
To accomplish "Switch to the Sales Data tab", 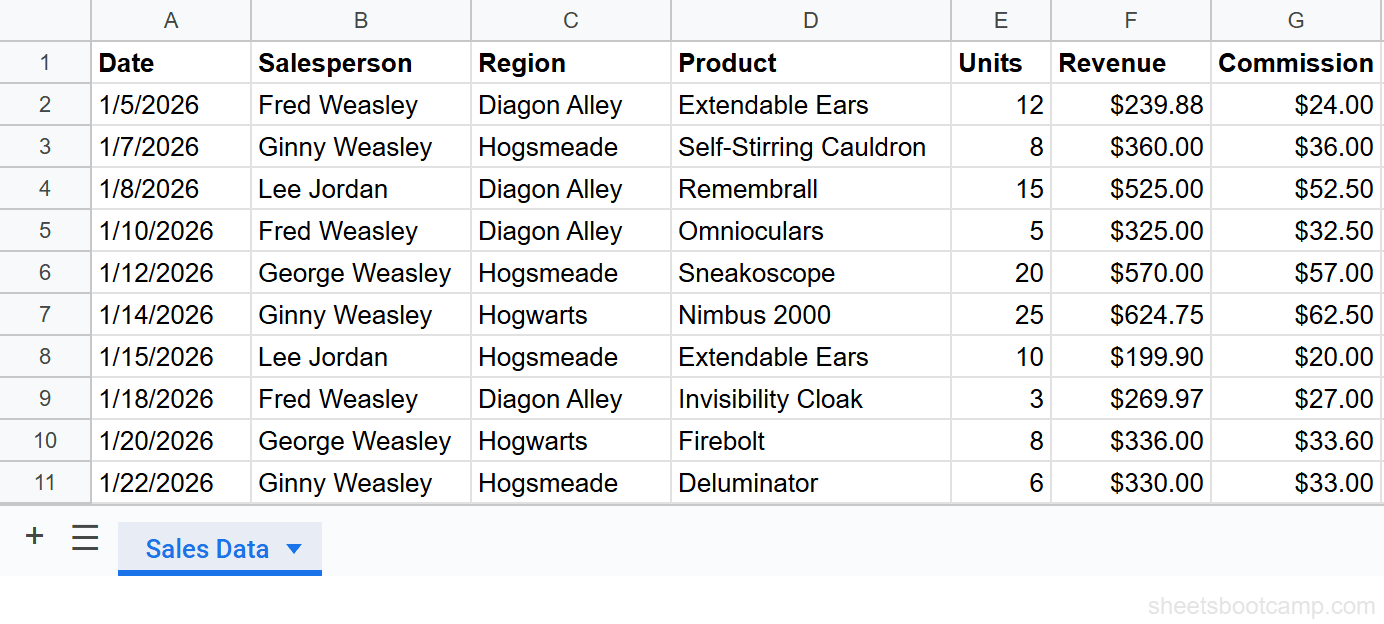I will (207, 548).
